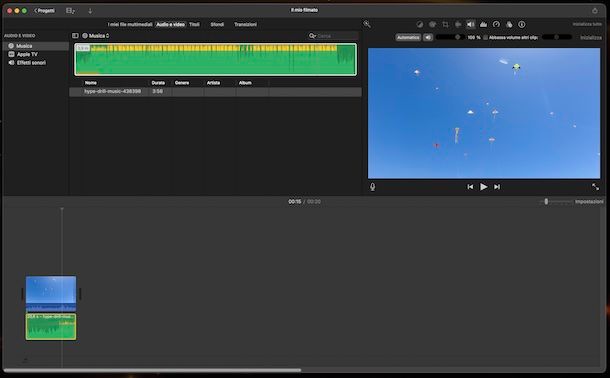
Task: Click the timeline horizontal scrollbar
Action: [152, 370]
